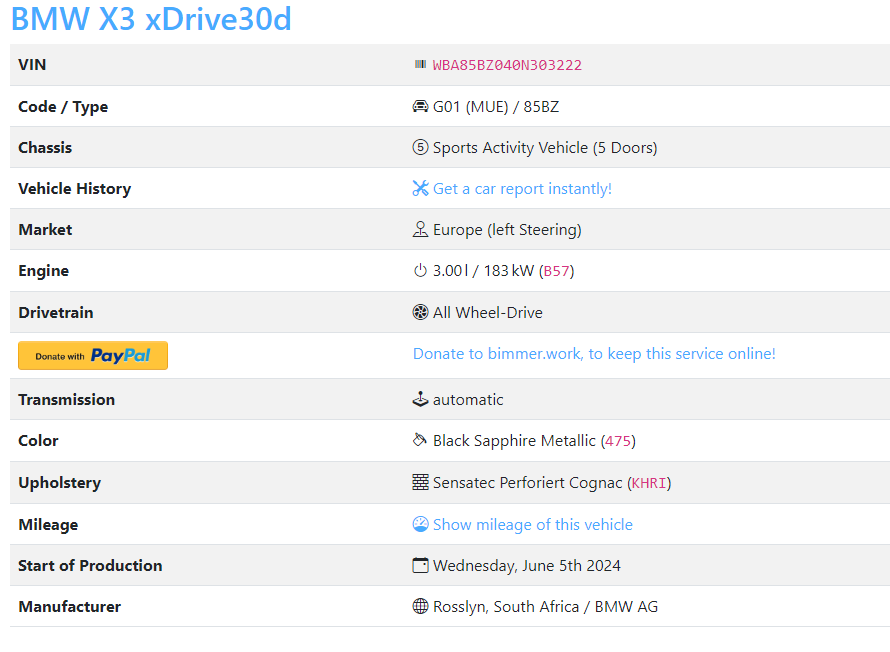Viewport: 890px width, 652px height.
Task: Select the gear shifter icon beside automatic
Action: (x=421, y=398)
